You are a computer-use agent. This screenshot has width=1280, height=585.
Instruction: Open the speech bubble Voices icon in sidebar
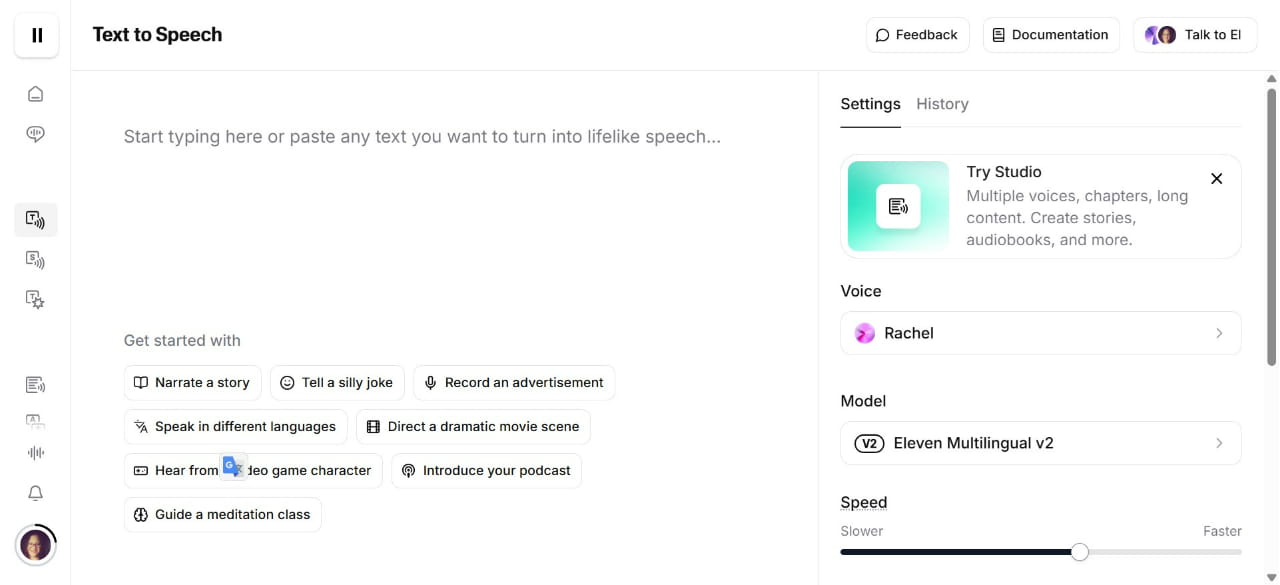pos(36,134)
